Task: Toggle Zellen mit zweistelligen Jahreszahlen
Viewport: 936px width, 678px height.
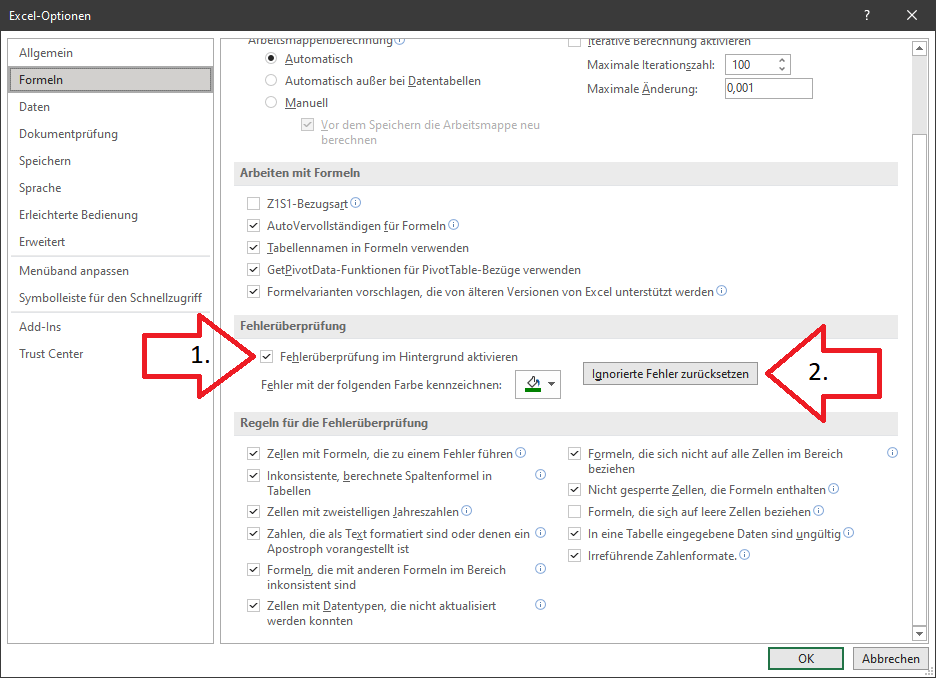Action: [254, 512]
